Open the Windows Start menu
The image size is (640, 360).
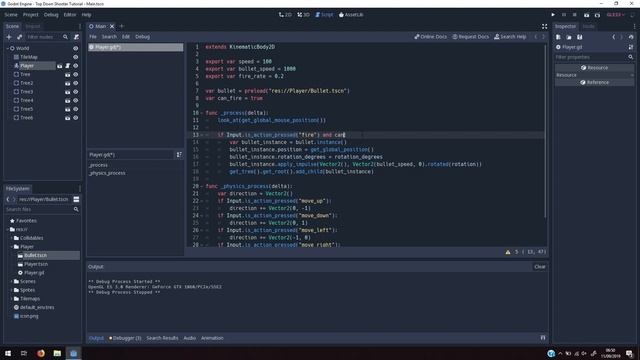point(8,353)
